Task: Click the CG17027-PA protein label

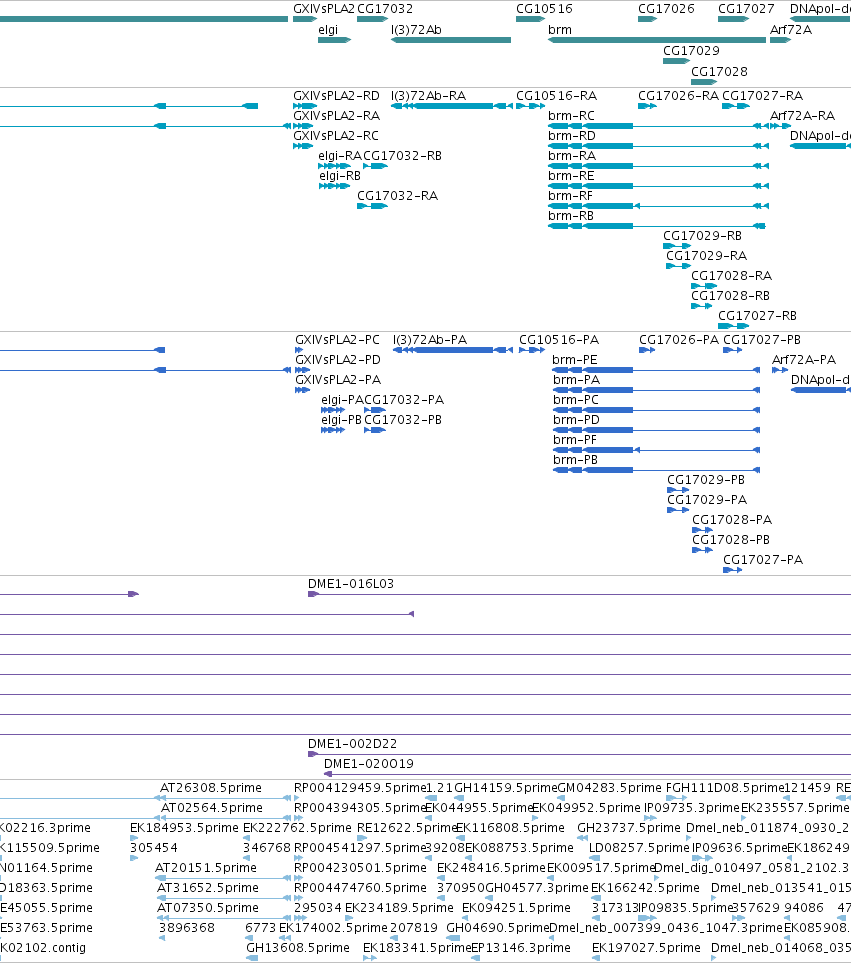Action: tap(763, 559)
